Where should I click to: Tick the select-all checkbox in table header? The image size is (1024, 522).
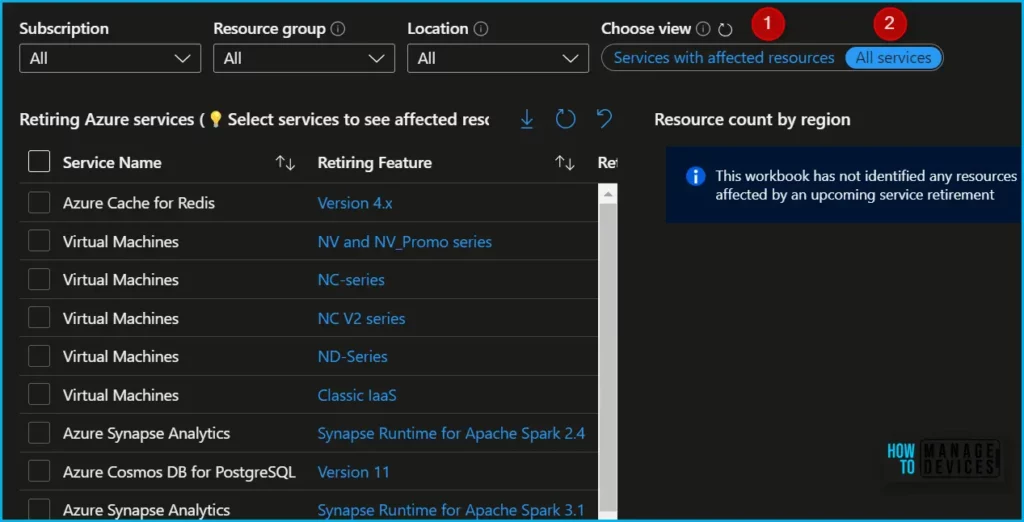click(39, 161)
